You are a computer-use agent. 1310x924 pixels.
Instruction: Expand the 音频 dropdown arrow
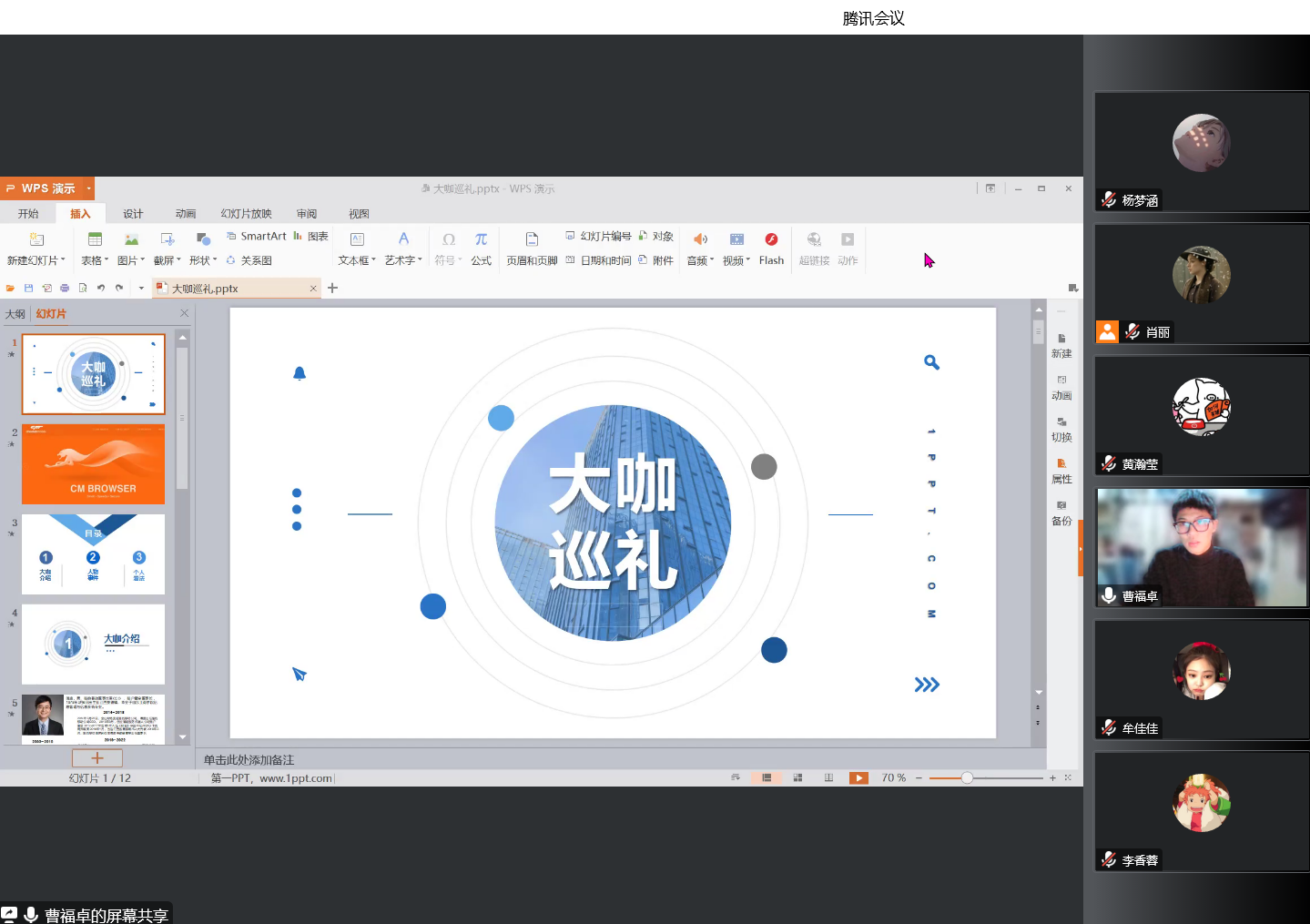tap(712, 260)
